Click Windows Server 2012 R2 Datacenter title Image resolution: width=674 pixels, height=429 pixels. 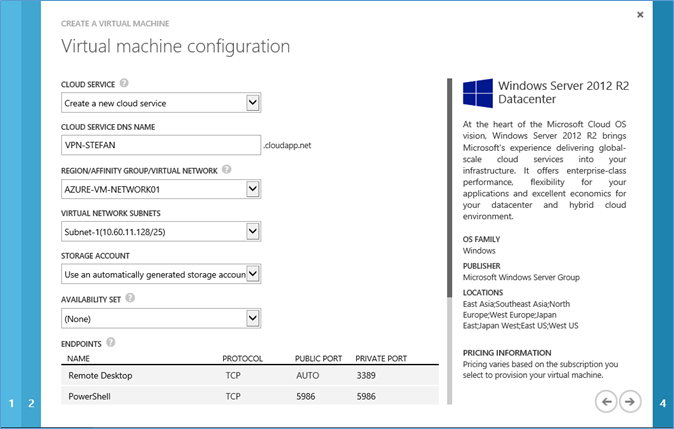click(563, 92)
